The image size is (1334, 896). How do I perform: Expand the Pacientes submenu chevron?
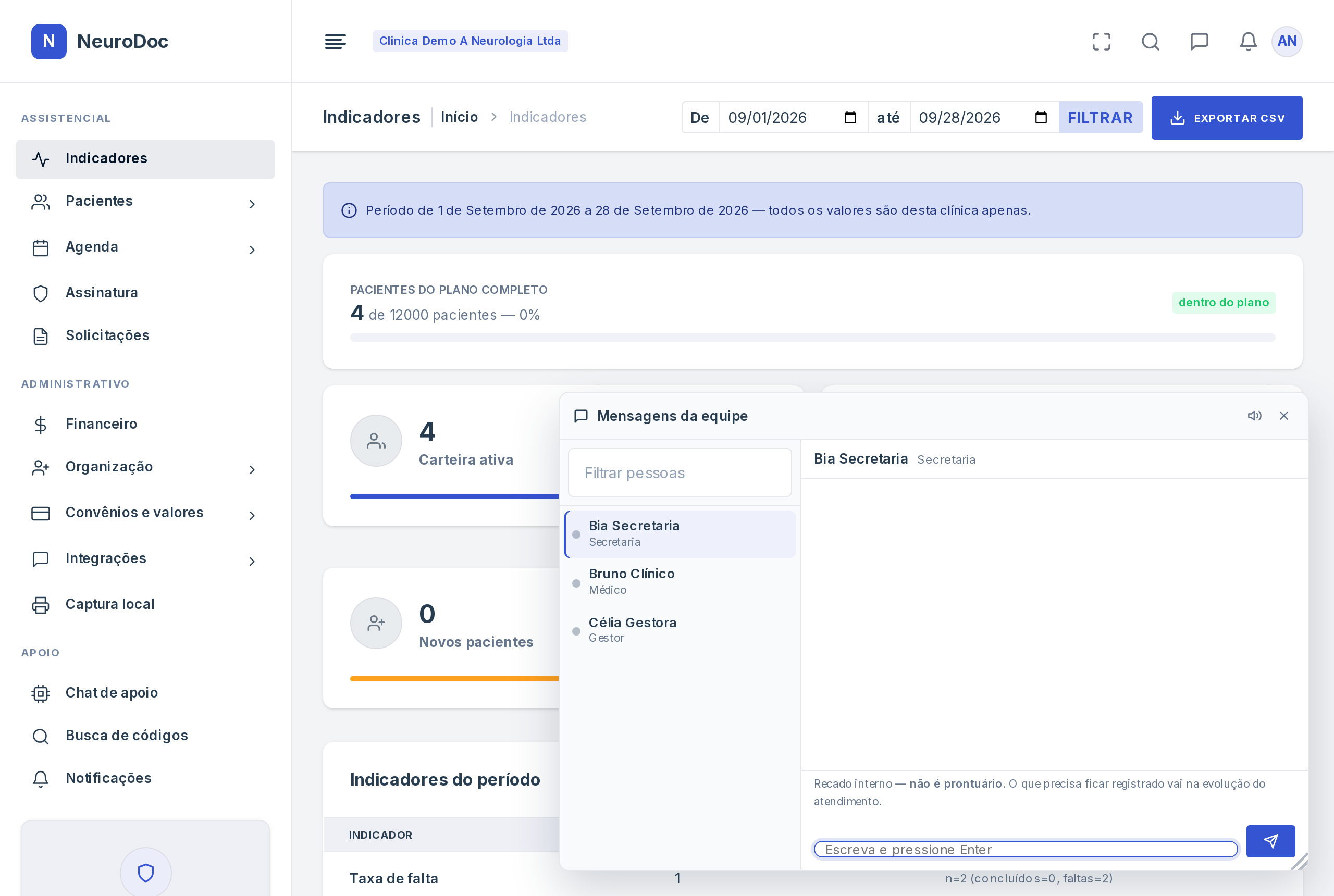coord(252,204)
